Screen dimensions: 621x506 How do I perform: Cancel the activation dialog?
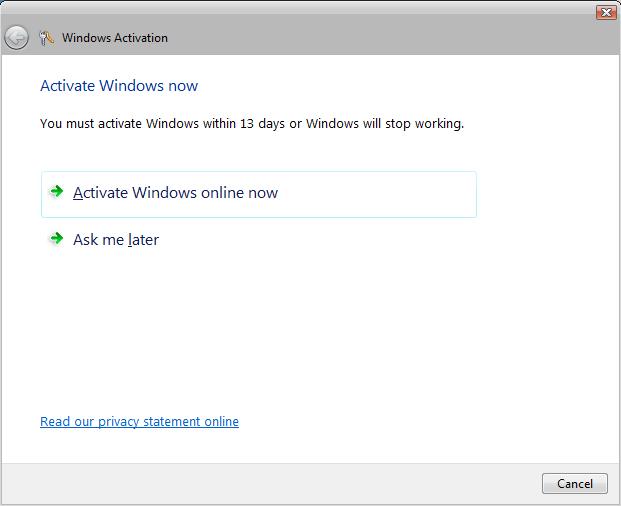click(x=575, y=483)
